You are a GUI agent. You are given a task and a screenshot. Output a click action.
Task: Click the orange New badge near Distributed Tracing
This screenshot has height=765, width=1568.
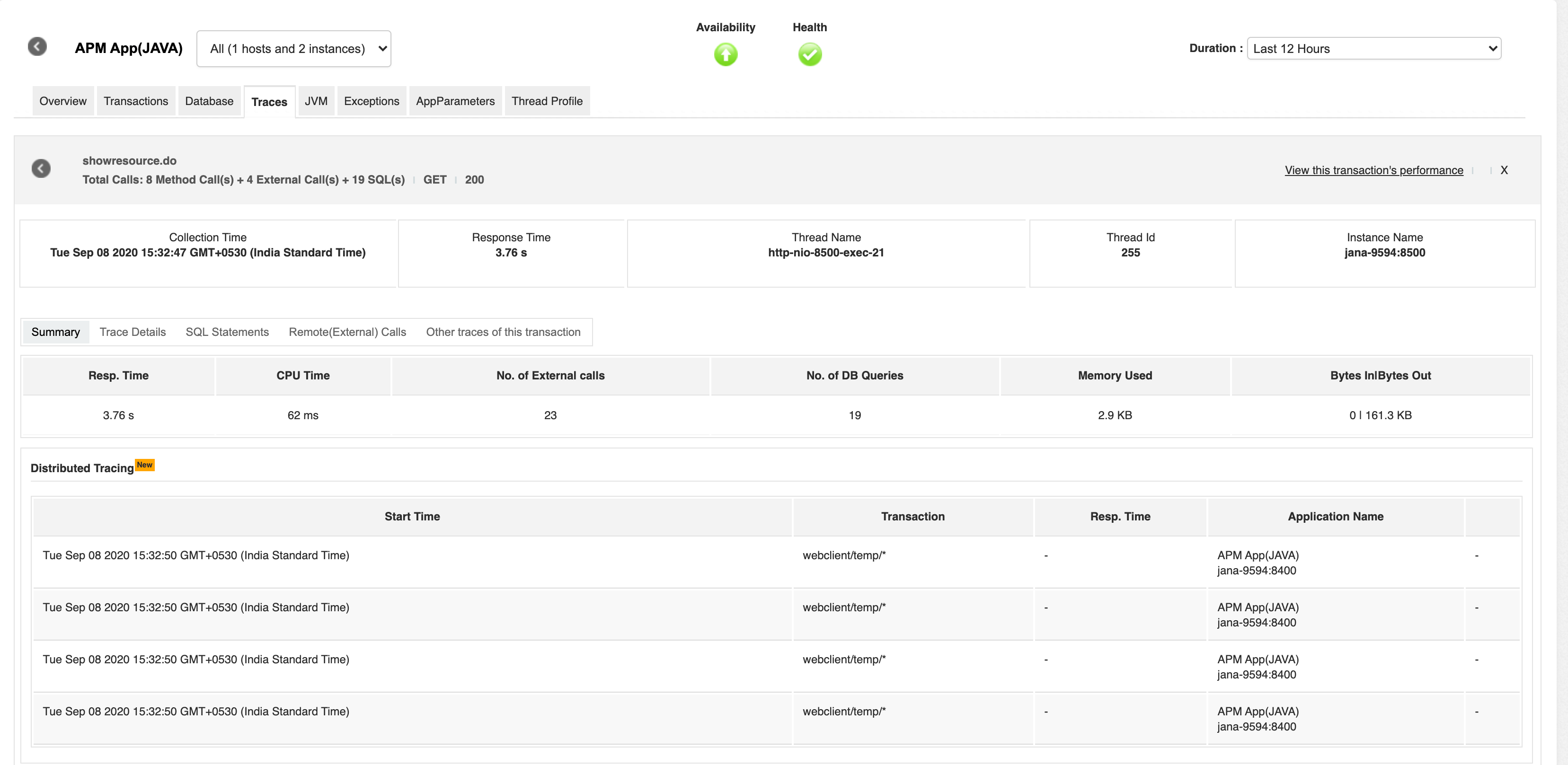click(x=144, y=465)
